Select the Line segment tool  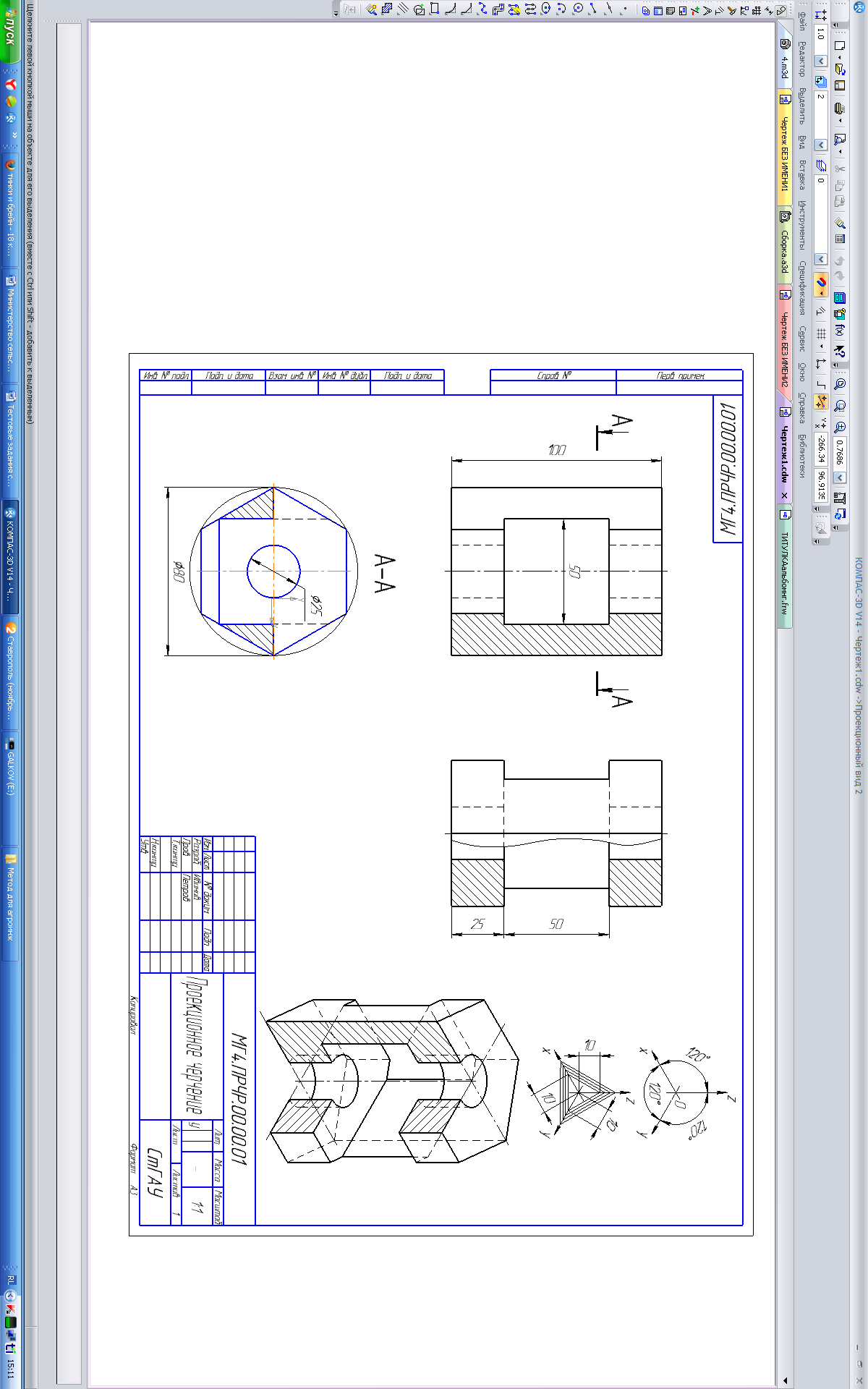[x=595, y=9]
